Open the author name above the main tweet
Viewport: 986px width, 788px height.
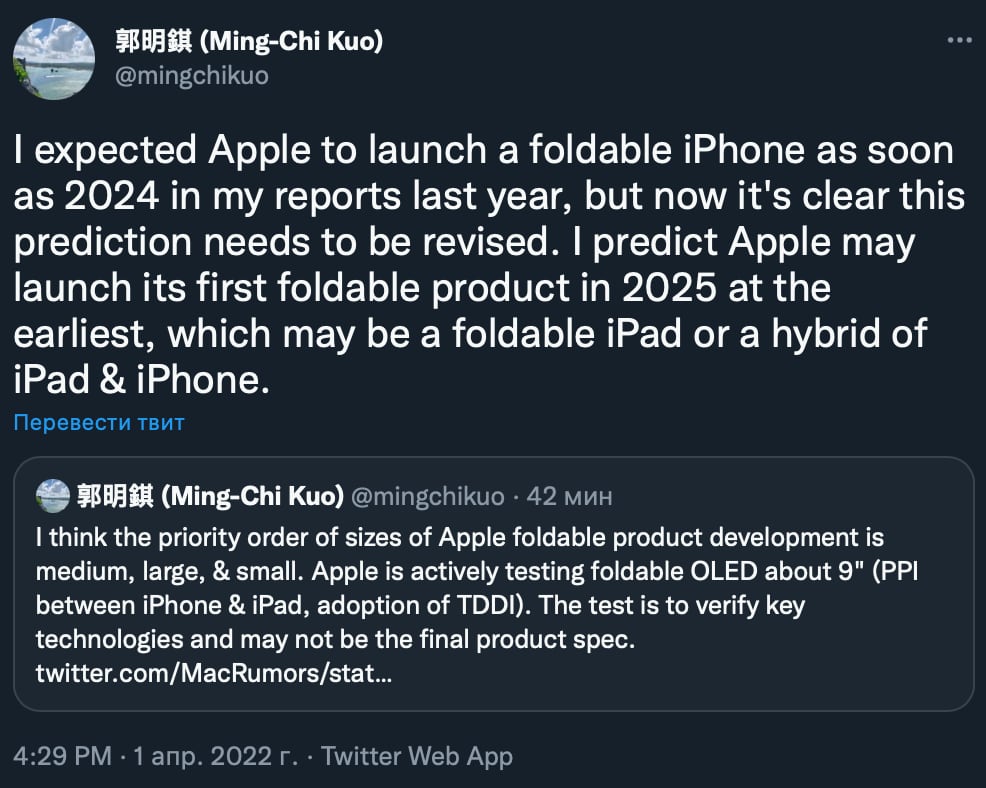(x=249, y=41)
